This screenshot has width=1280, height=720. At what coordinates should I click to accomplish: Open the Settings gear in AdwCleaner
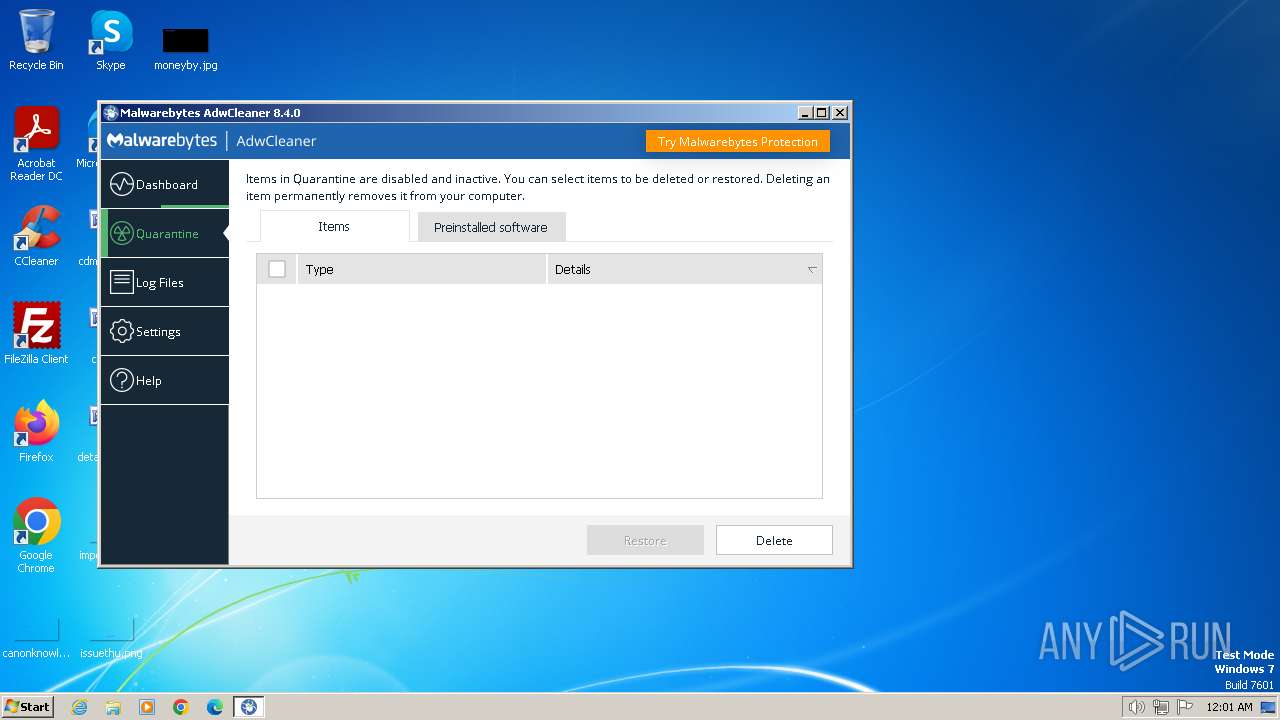165,332
